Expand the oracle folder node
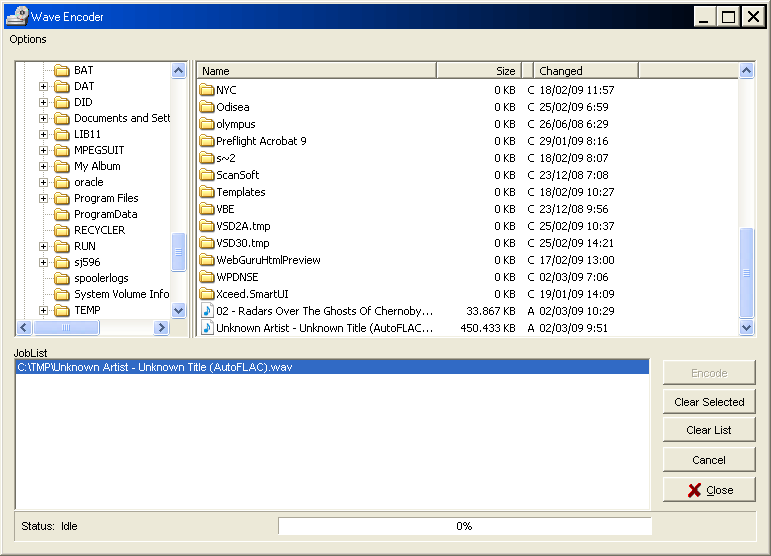 (44, 182)
